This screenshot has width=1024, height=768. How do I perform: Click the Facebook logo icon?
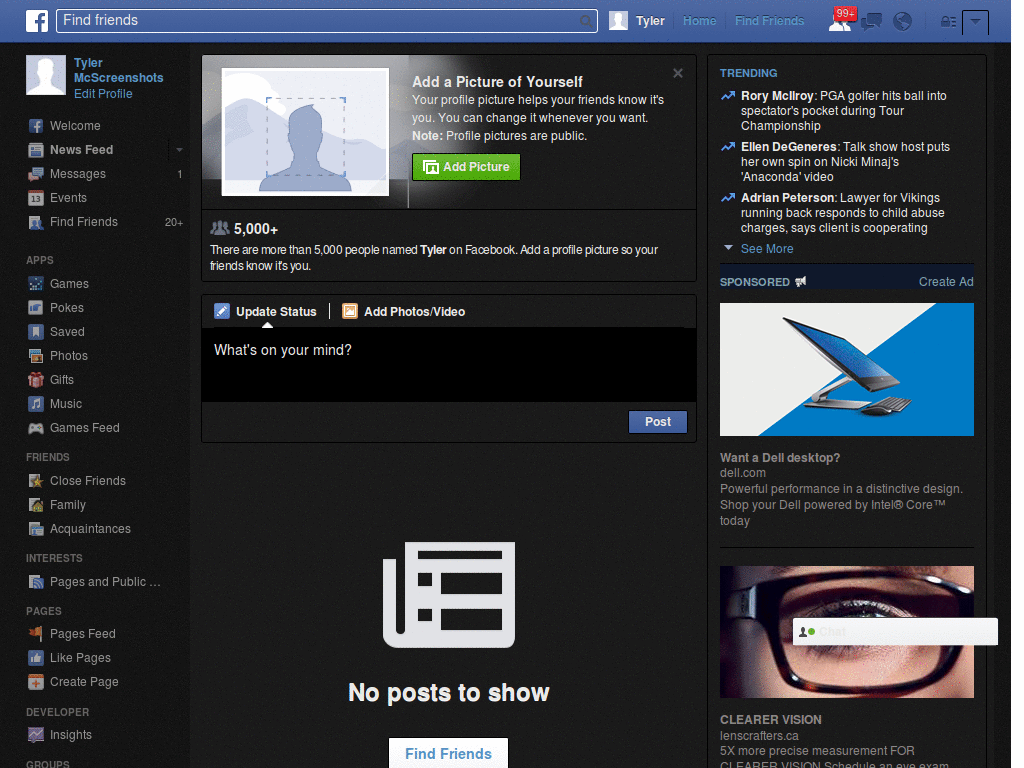click(37, 21)
